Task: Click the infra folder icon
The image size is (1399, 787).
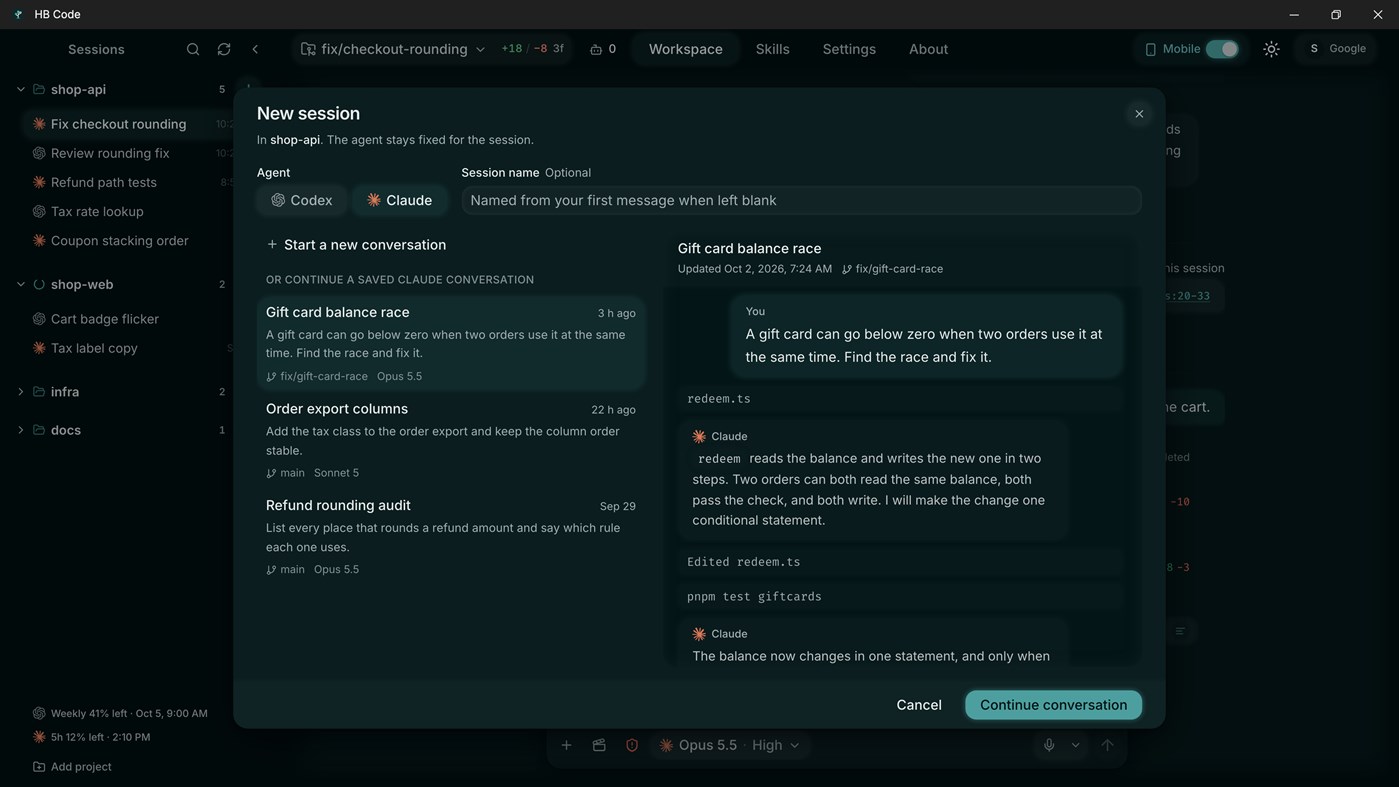Action: 39,392
